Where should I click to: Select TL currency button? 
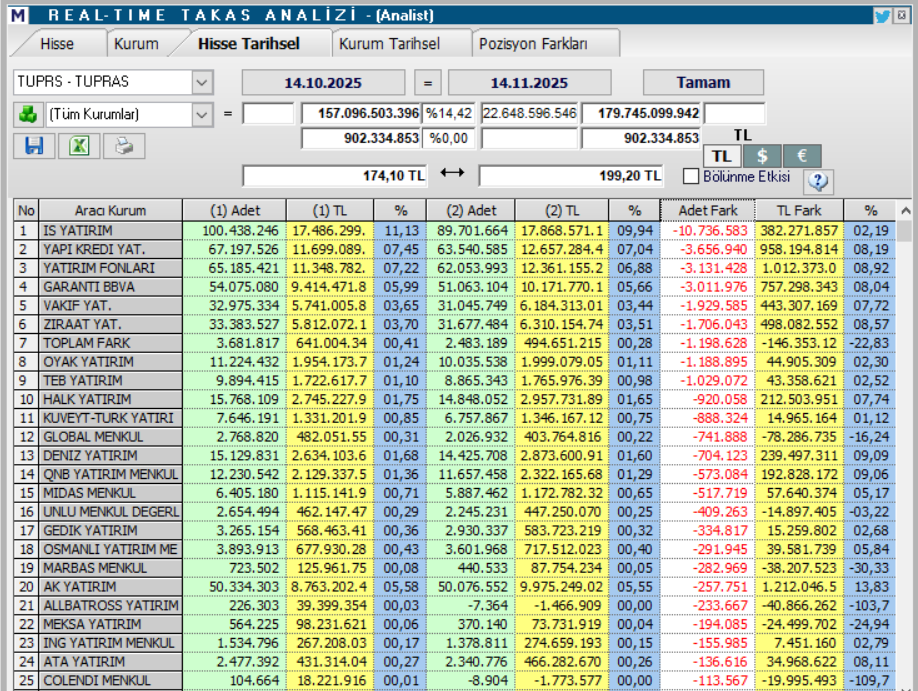[x=722, y=156]
